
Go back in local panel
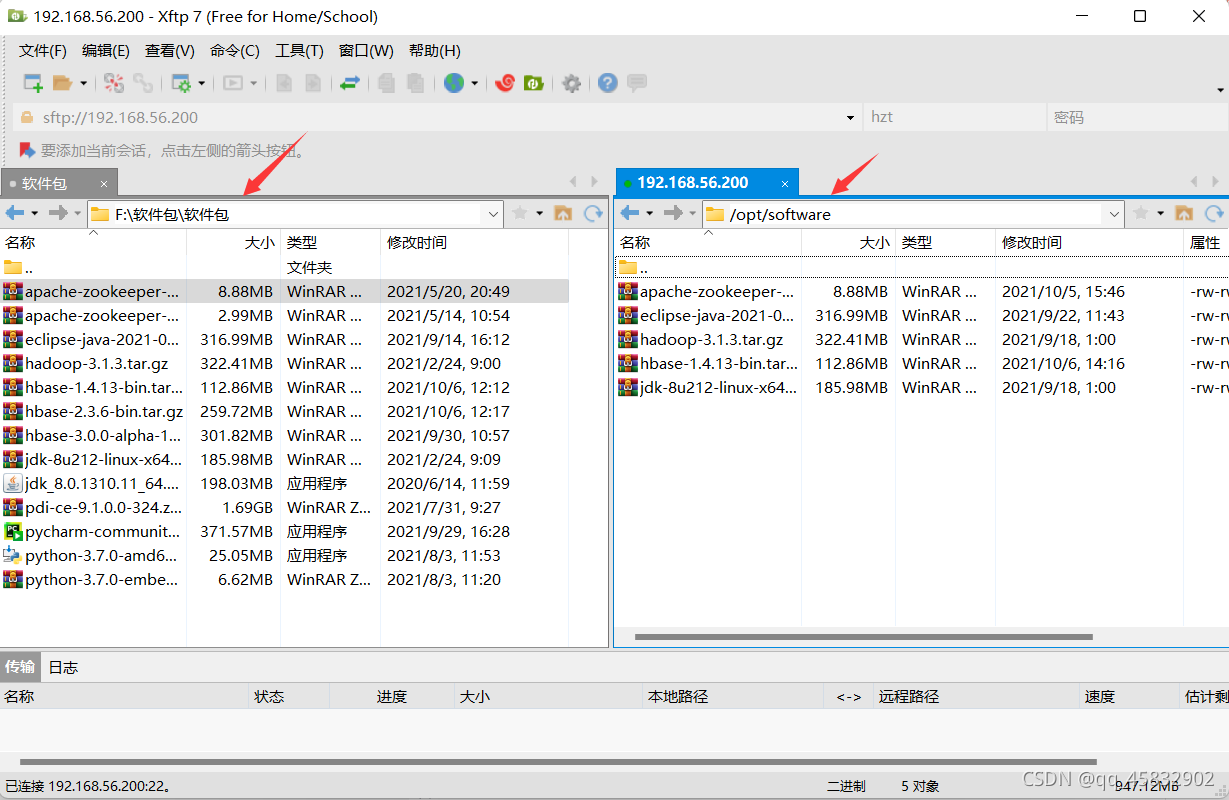click(15, 213)
